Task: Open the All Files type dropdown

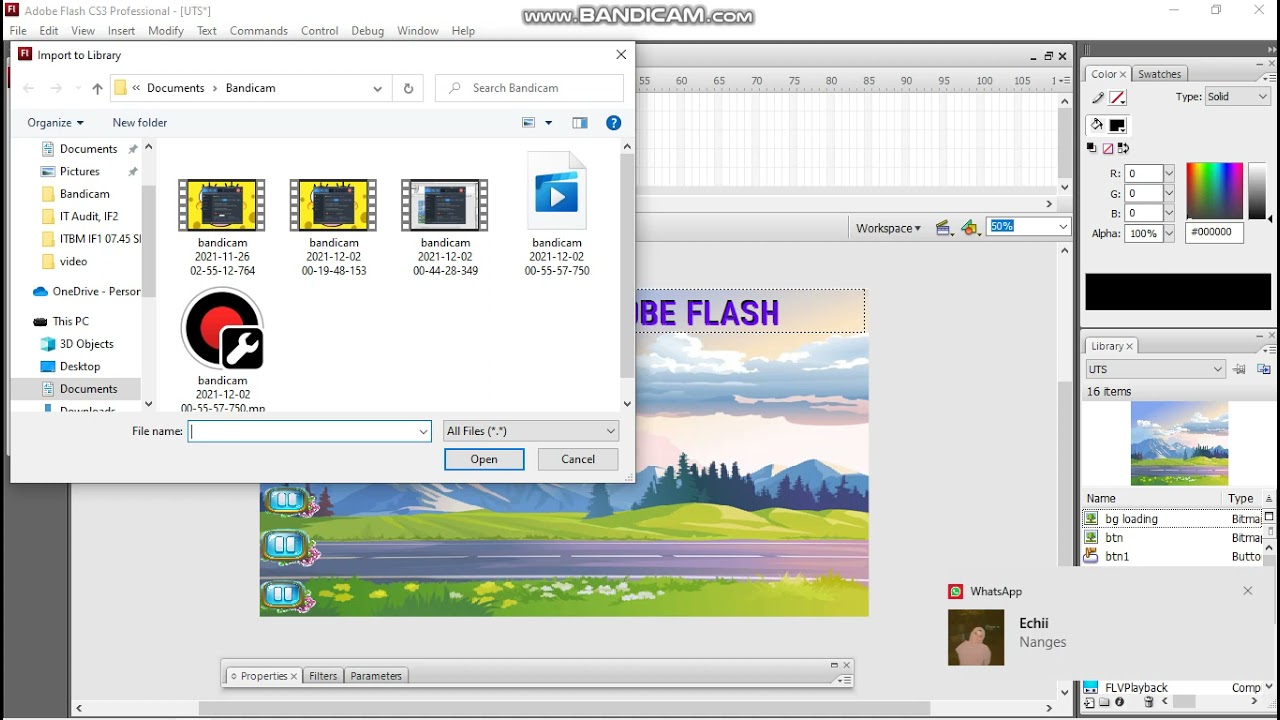Action: (531, 431)
